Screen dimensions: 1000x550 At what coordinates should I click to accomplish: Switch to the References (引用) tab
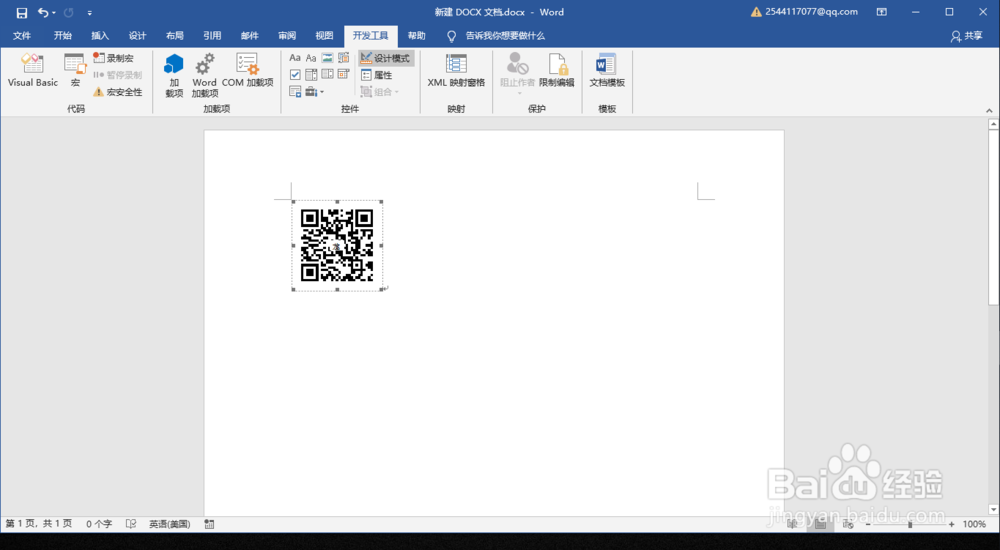pos(212,36)
